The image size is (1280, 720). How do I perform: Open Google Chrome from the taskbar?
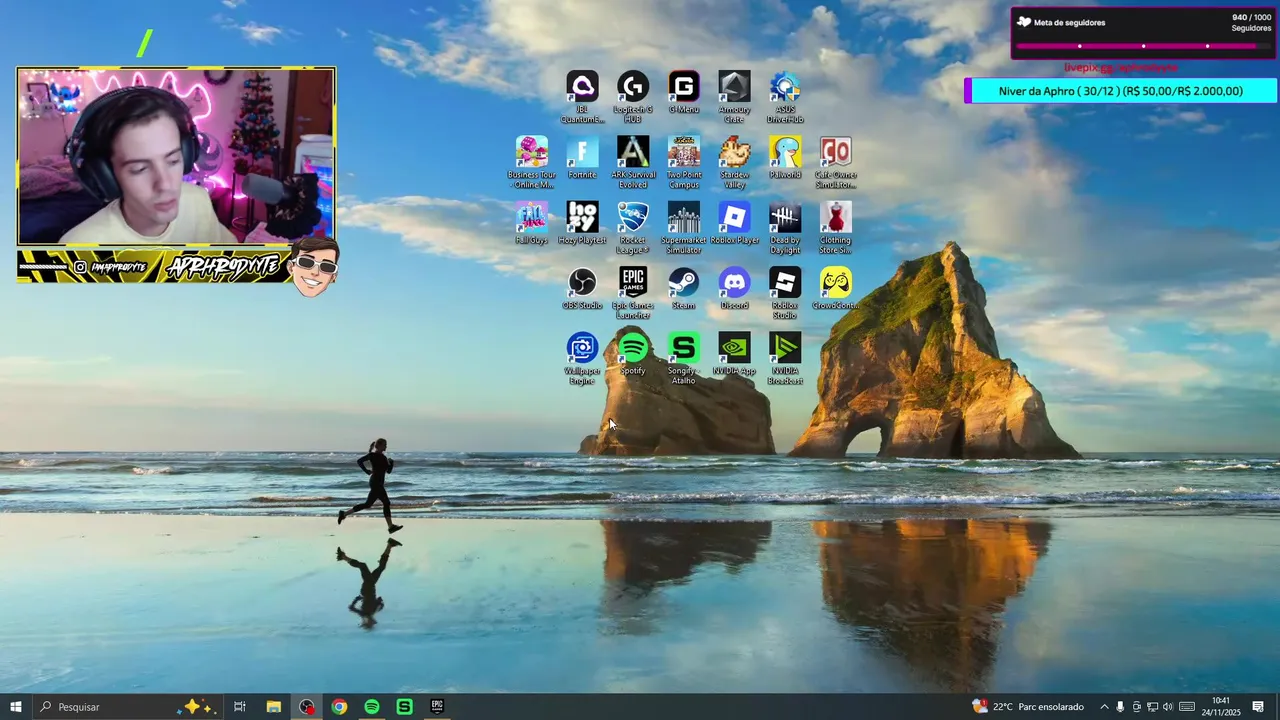[x=339, y=707]
